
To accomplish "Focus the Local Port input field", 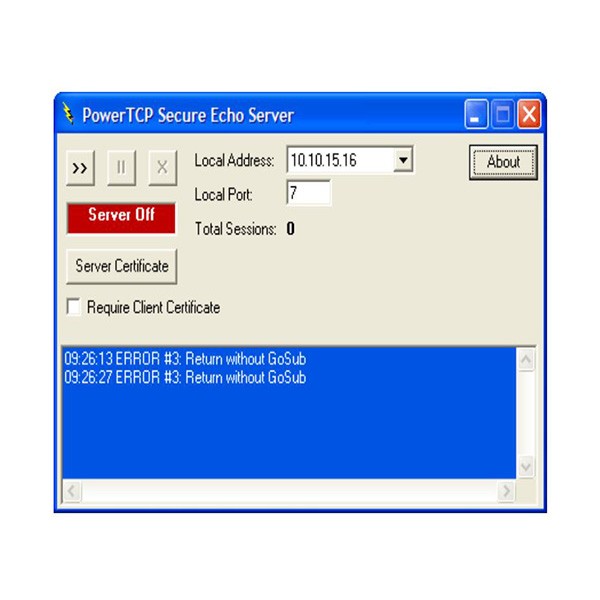I will pos(308,193).
